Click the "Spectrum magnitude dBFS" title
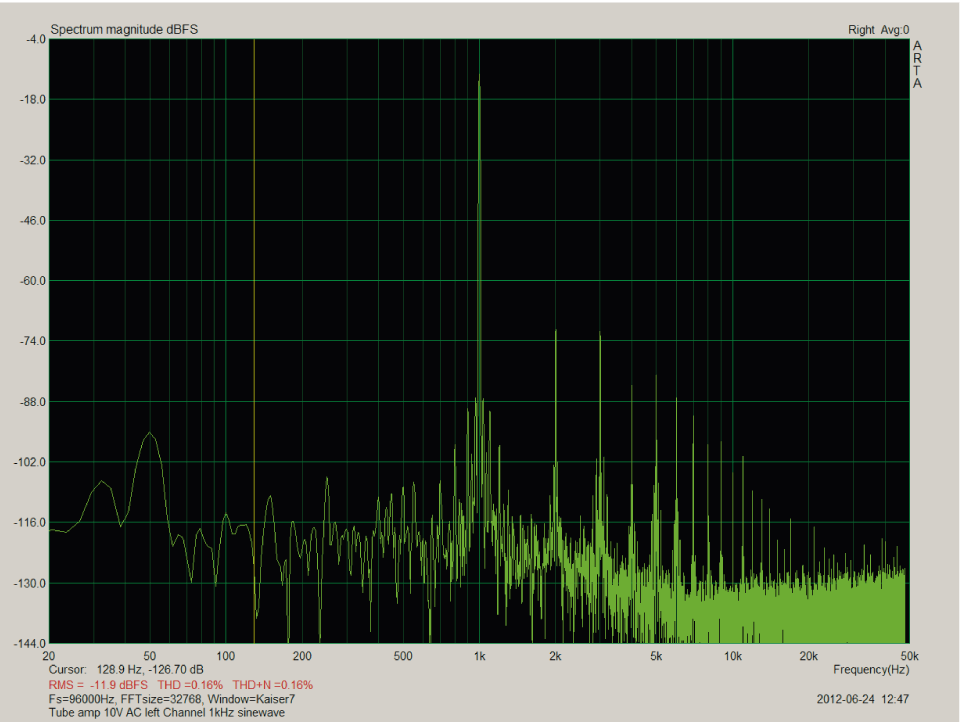The image size is (960, 722). (125, 29)
